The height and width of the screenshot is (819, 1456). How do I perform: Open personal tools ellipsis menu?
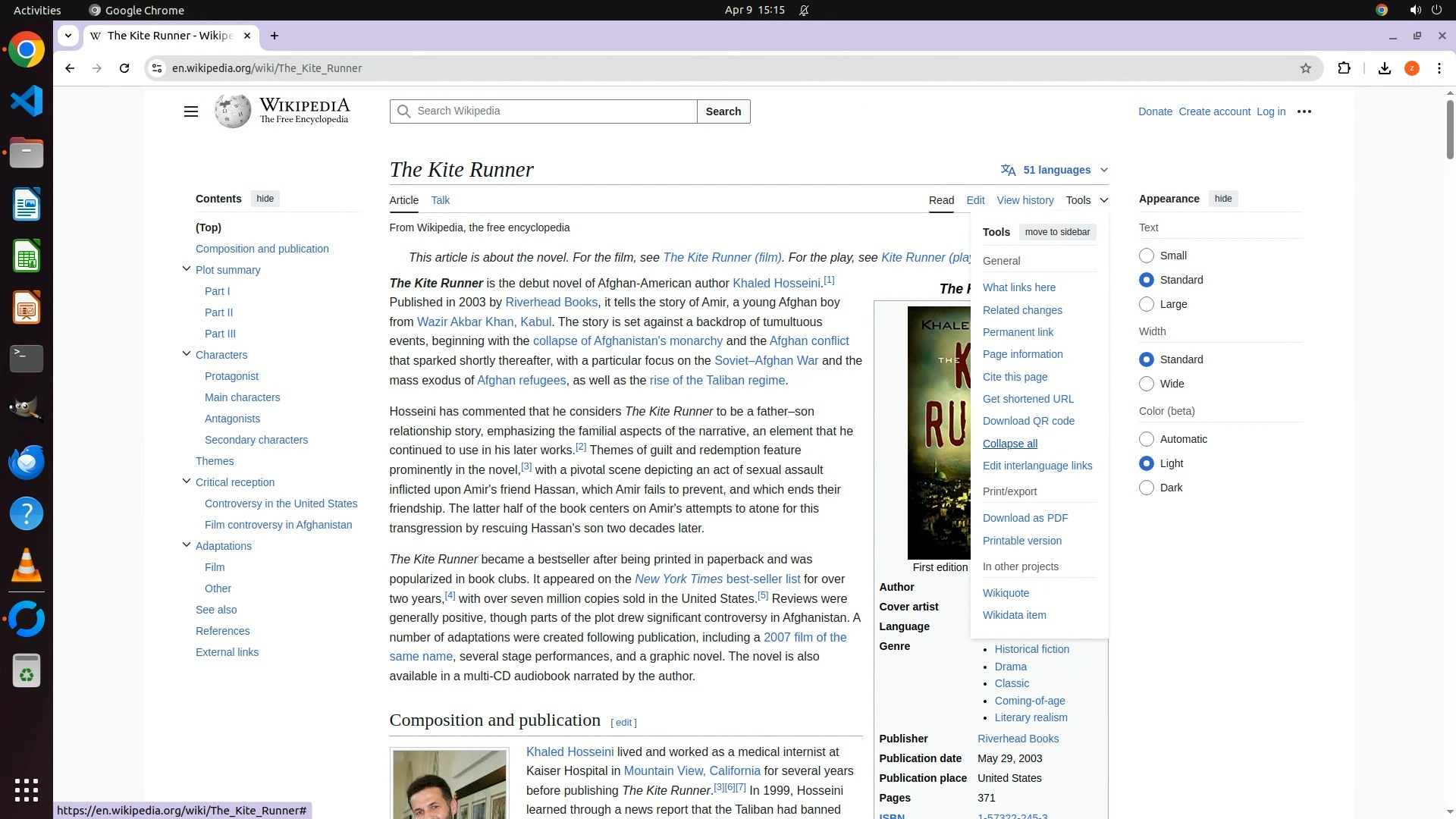click(1304, 111)
